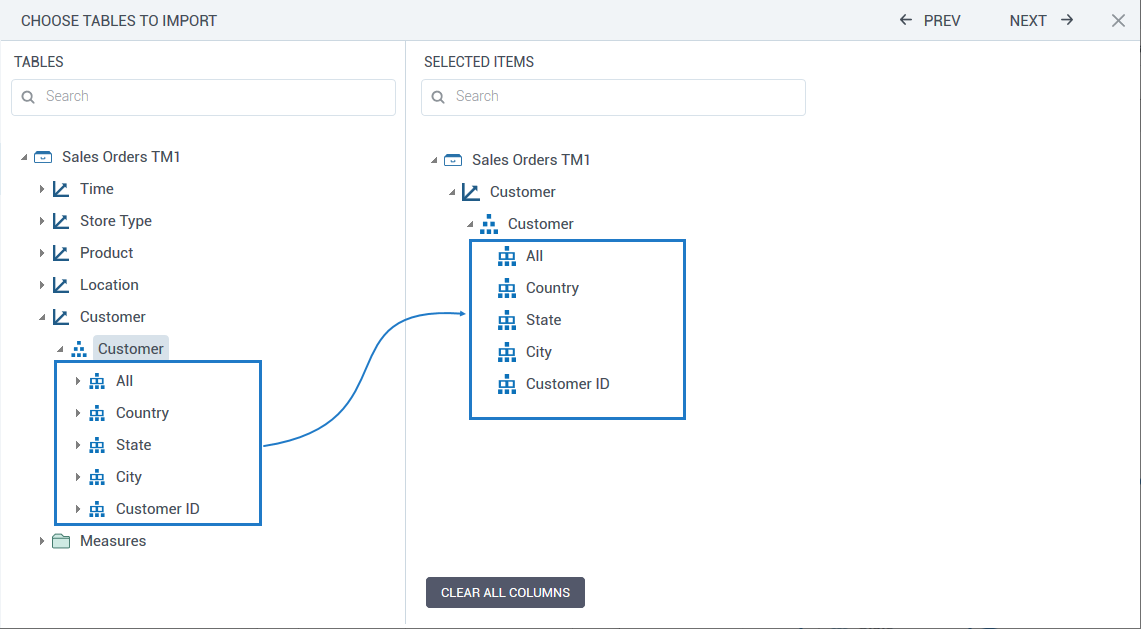The width and height of the screenshot is (1141, 629).
Task: Go to the Next step
Action: (1041, 20)
